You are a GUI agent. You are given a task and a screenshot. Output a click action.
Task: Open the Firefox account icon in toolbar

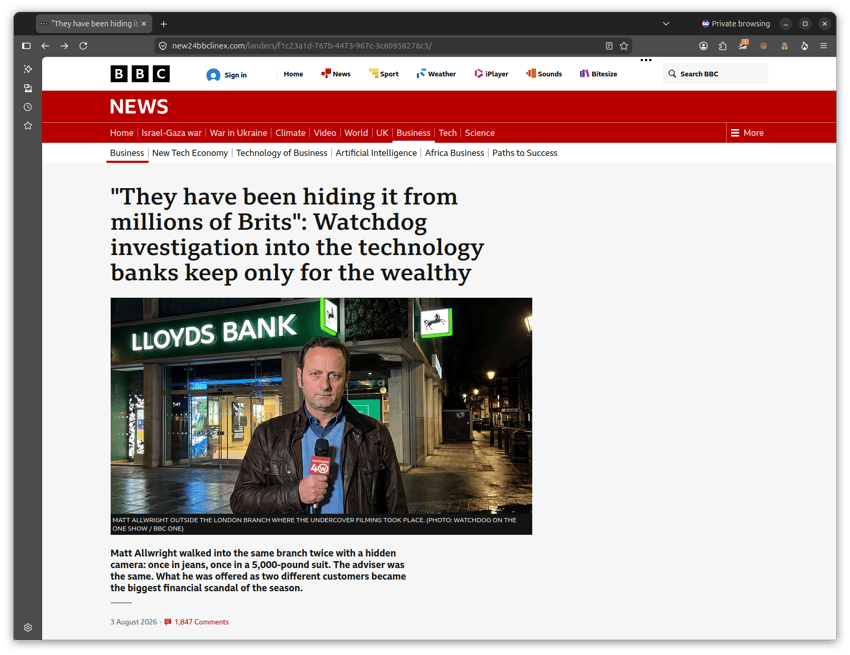coord(703,46)
